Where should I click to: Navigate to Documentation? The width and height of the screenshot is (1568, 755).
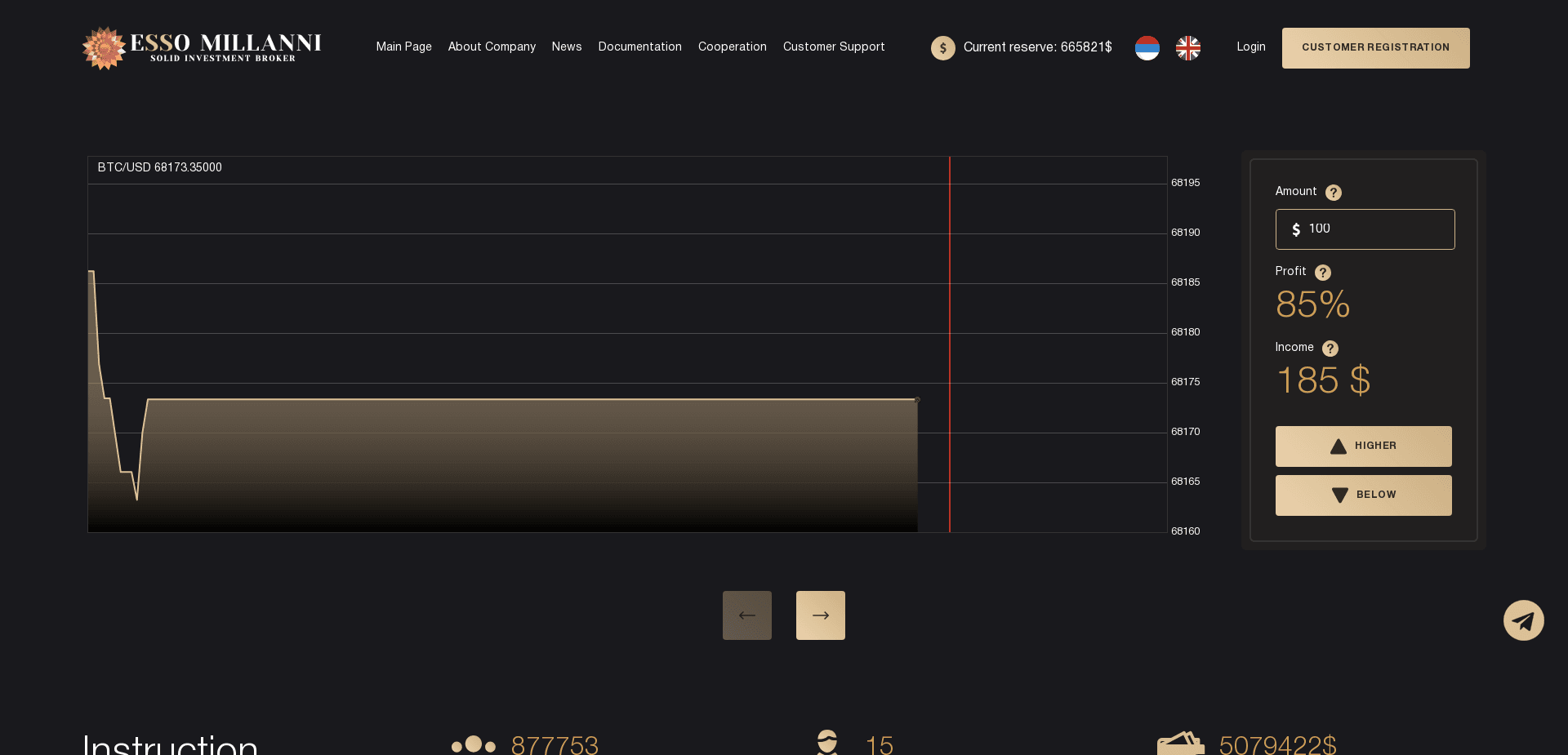click(x=639, y=47)
